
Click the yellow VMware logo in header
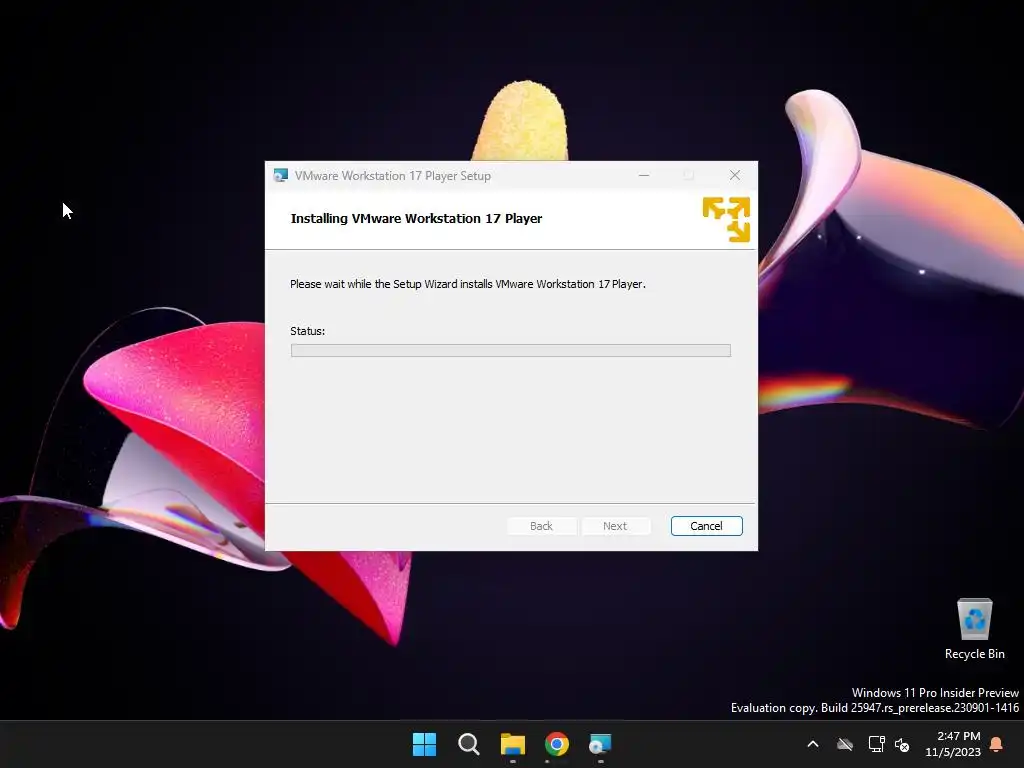(726, 219)
